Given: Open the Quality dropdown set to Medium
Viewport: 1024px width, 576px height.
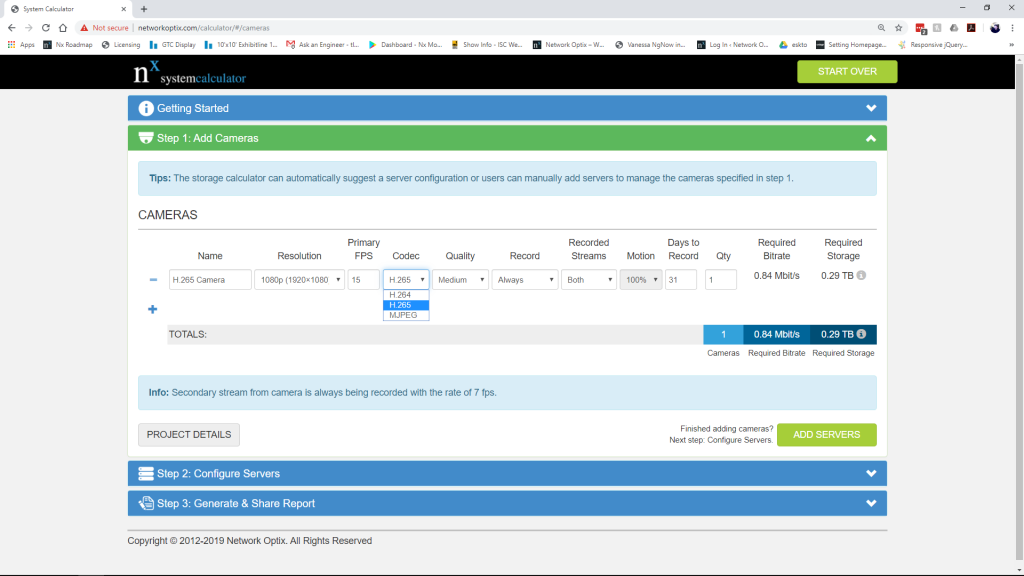Looking at the screenshot, I should [x=459, y=280].
